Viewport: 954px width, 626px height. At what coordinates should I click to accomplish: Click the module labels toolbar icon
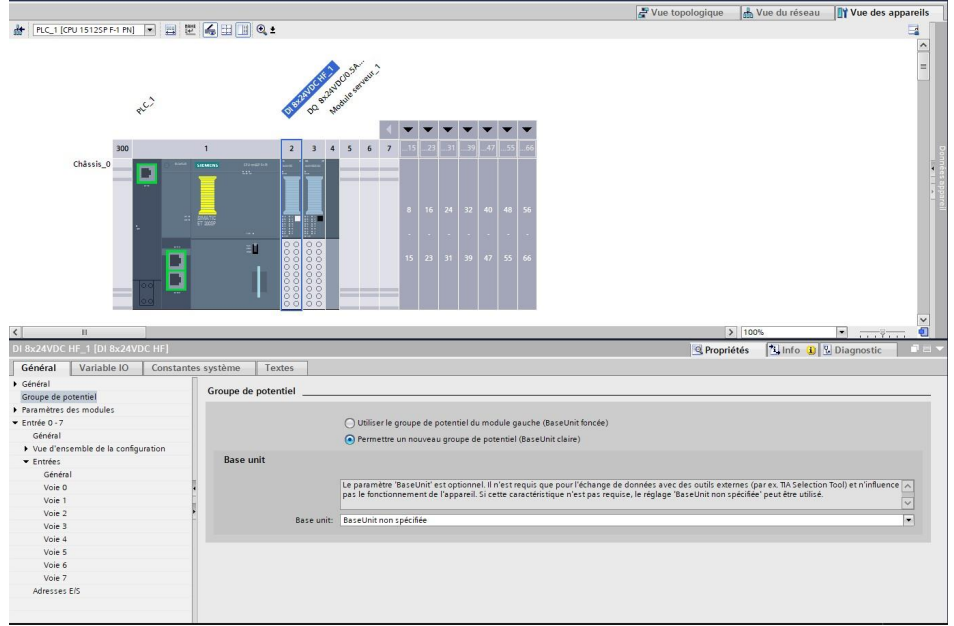(190, 30)
